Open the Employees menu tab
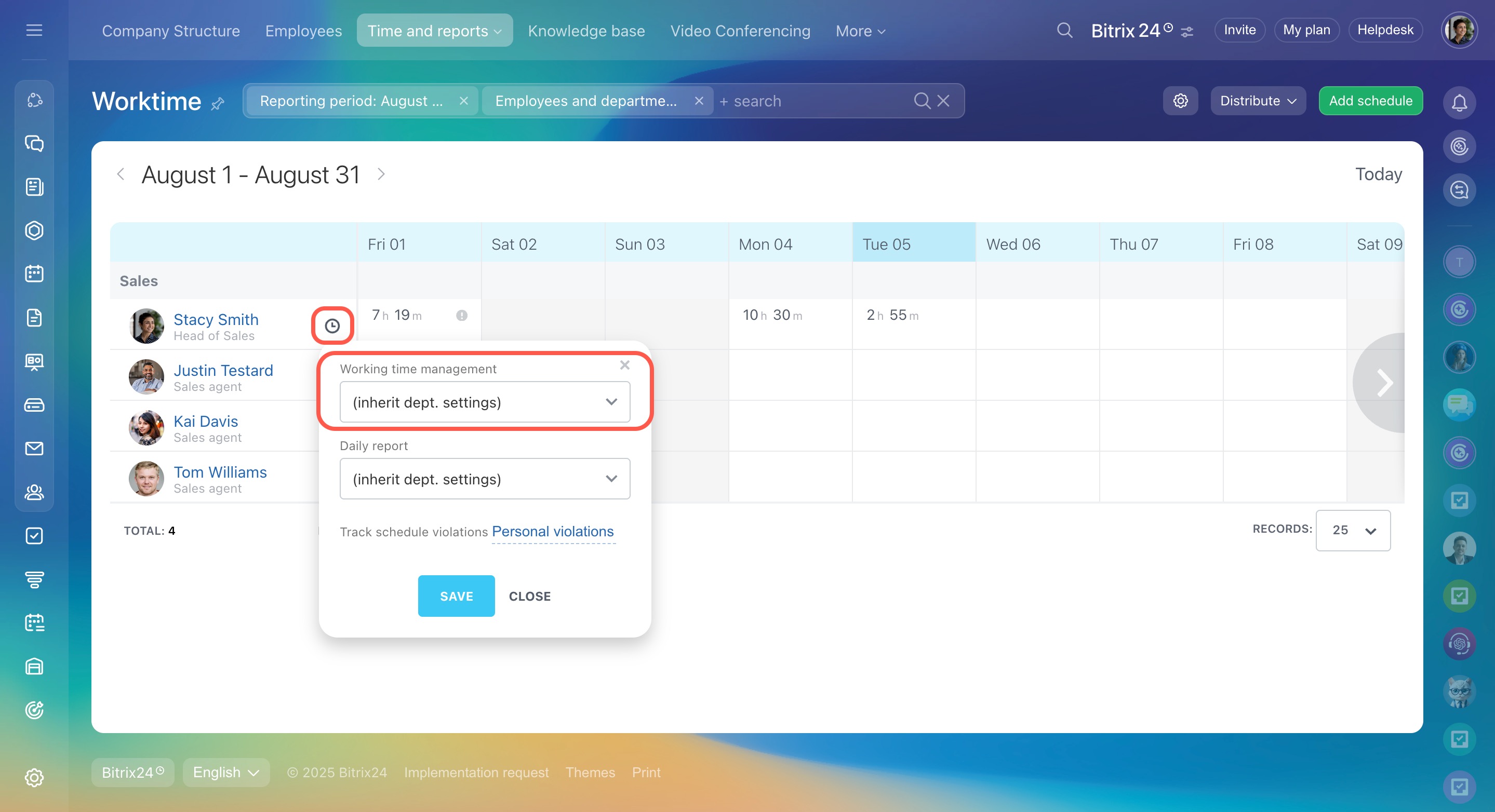This screenshot has width=1495, height=812. click(303, 31)
